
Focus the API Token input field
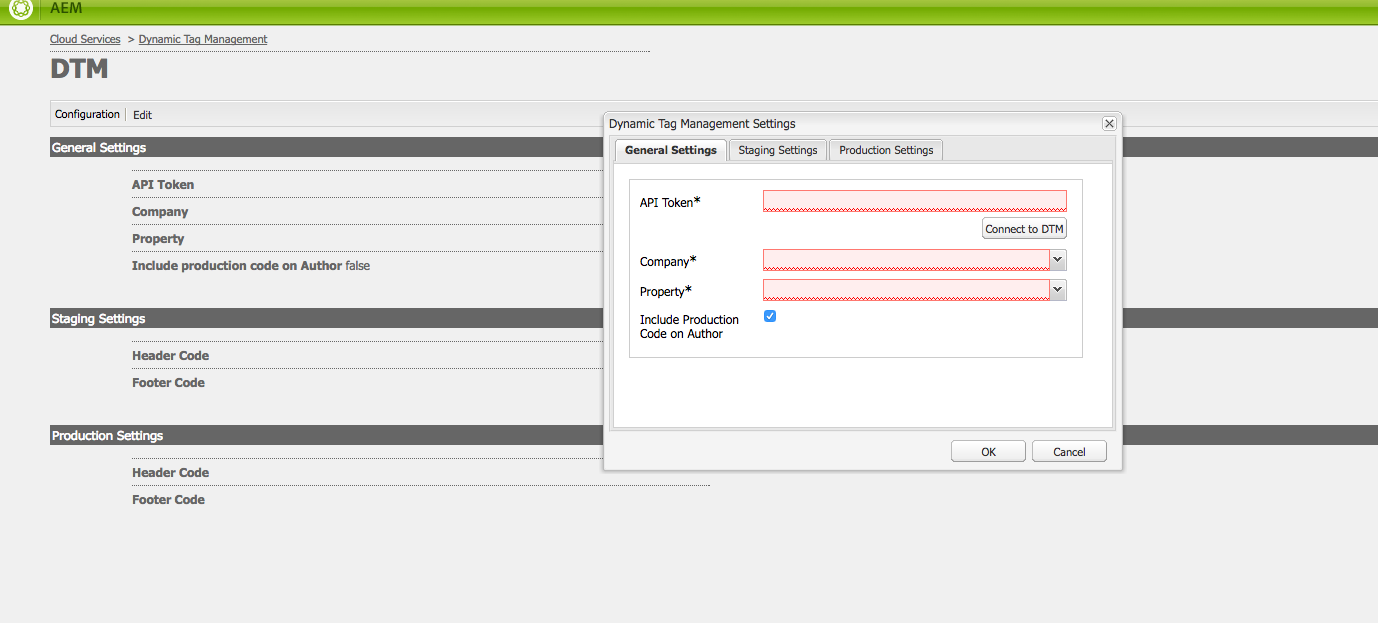pos(915,200)
